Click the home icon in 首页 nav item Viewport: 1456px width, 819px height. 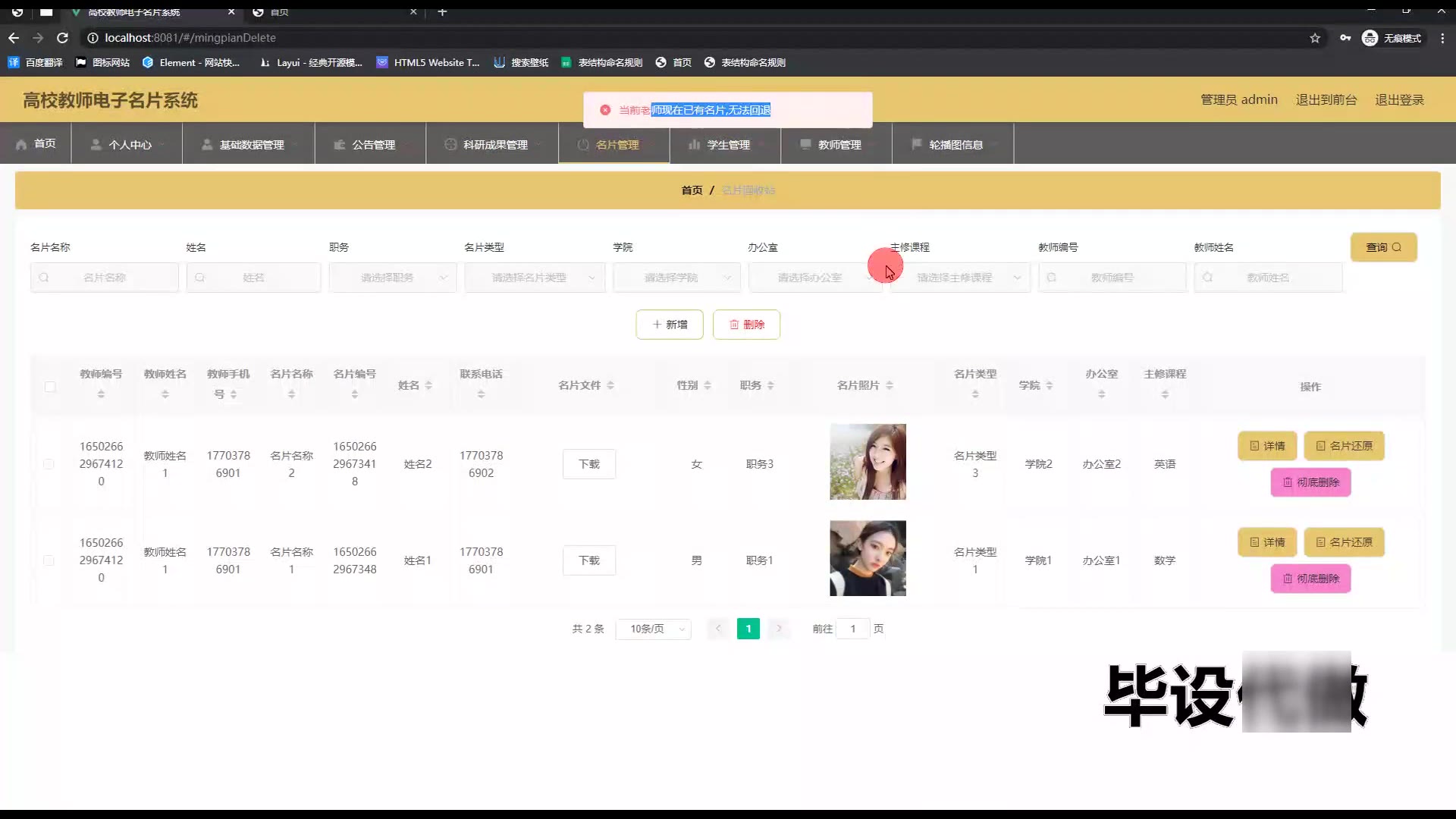coord(21,144)
